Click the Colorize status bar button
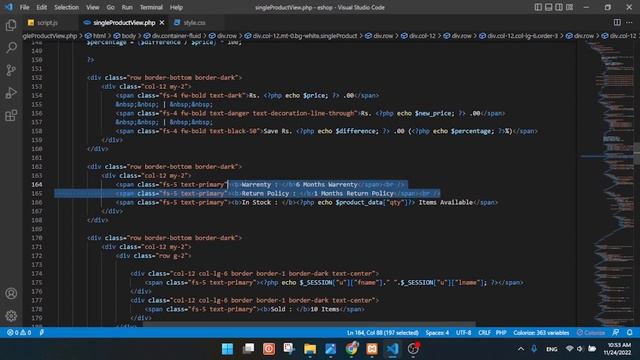Image resolution: width=640 pixels, height=360 pixels. pos(591,333)
